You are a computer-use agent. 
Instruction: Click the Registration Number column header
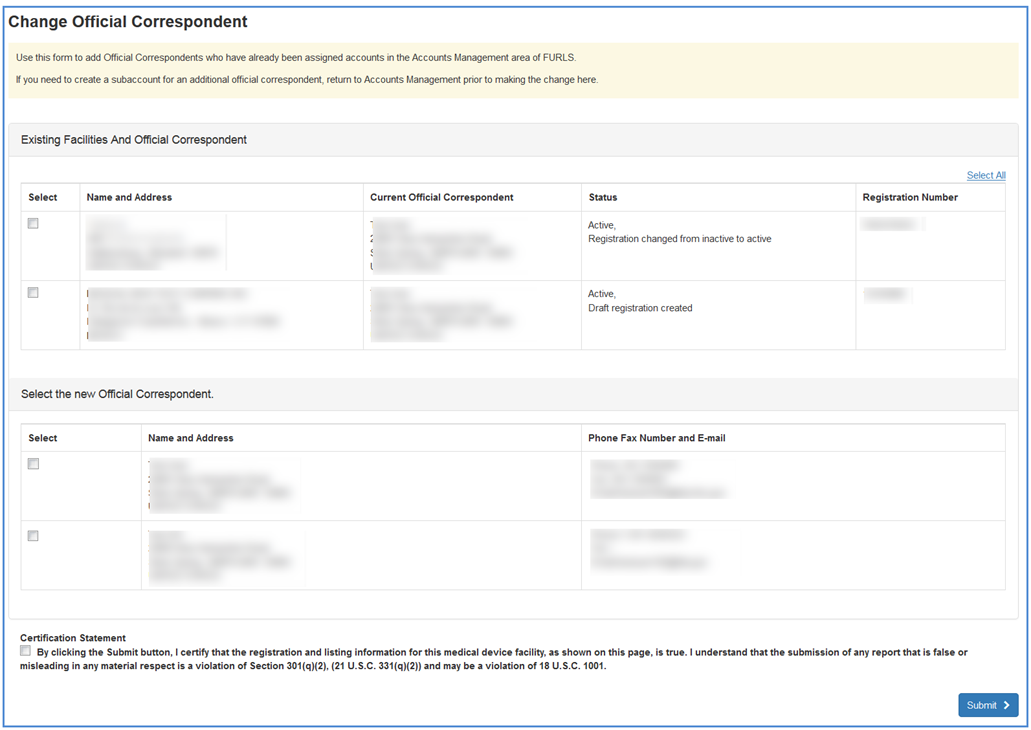tap(910, 197)
